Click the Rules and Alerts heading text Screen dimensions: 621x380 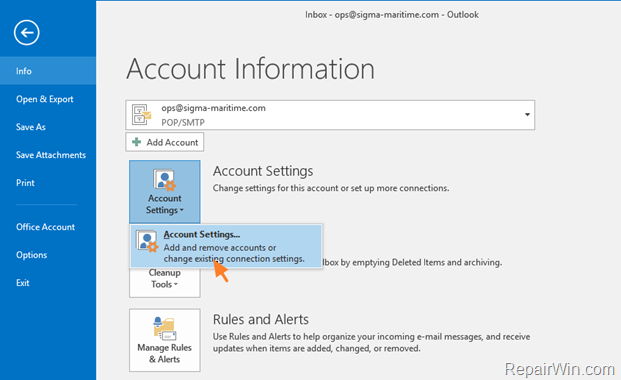coord(261,319)
